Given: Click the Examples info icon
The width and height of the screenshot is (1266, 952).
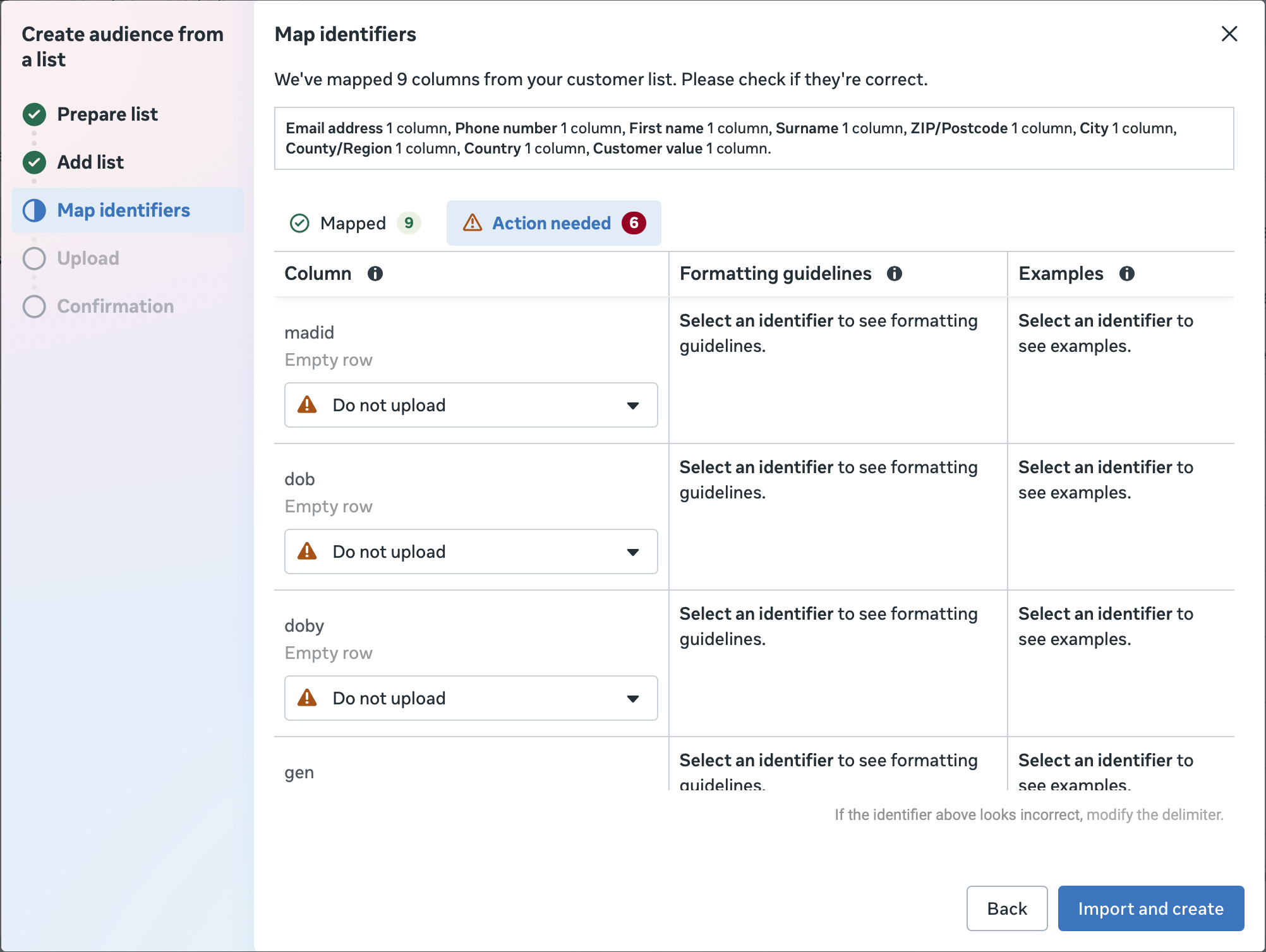Looking at the screenshot, I should pyautogui.click(x=1127, y=274).
